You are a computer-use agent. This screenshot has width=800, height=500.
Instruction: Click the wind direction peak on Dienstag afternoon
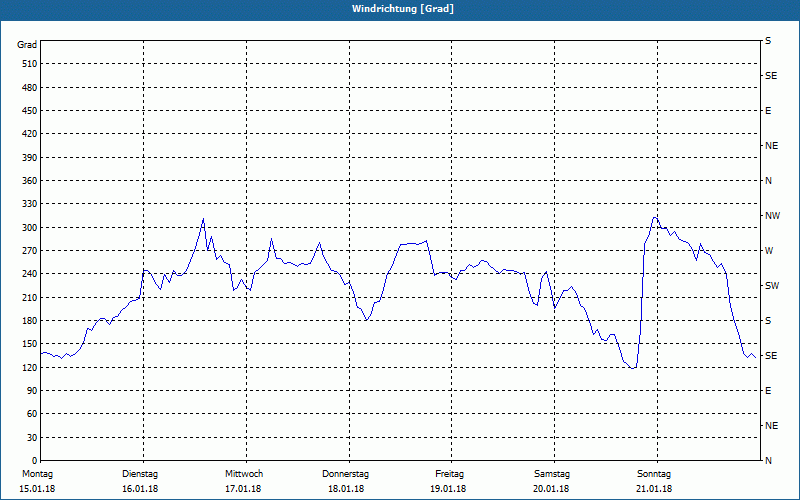click(203, 219)
